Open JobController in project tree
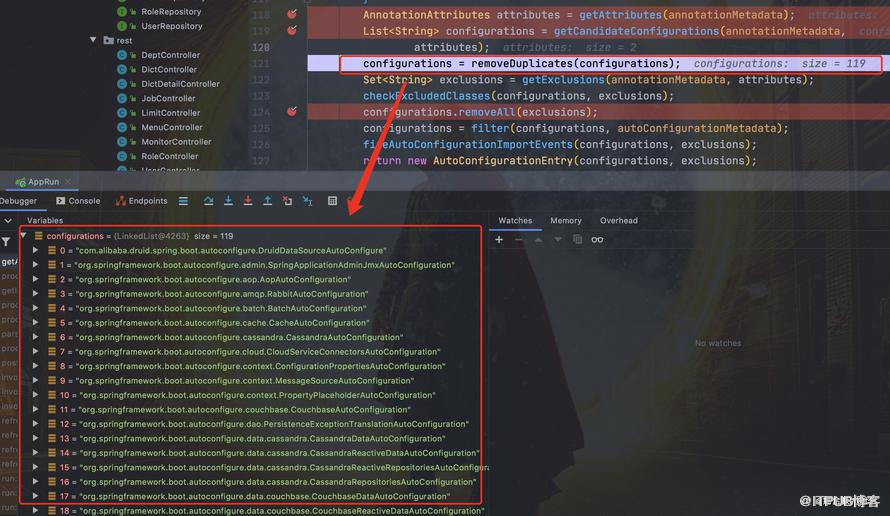 click(168, 98)
